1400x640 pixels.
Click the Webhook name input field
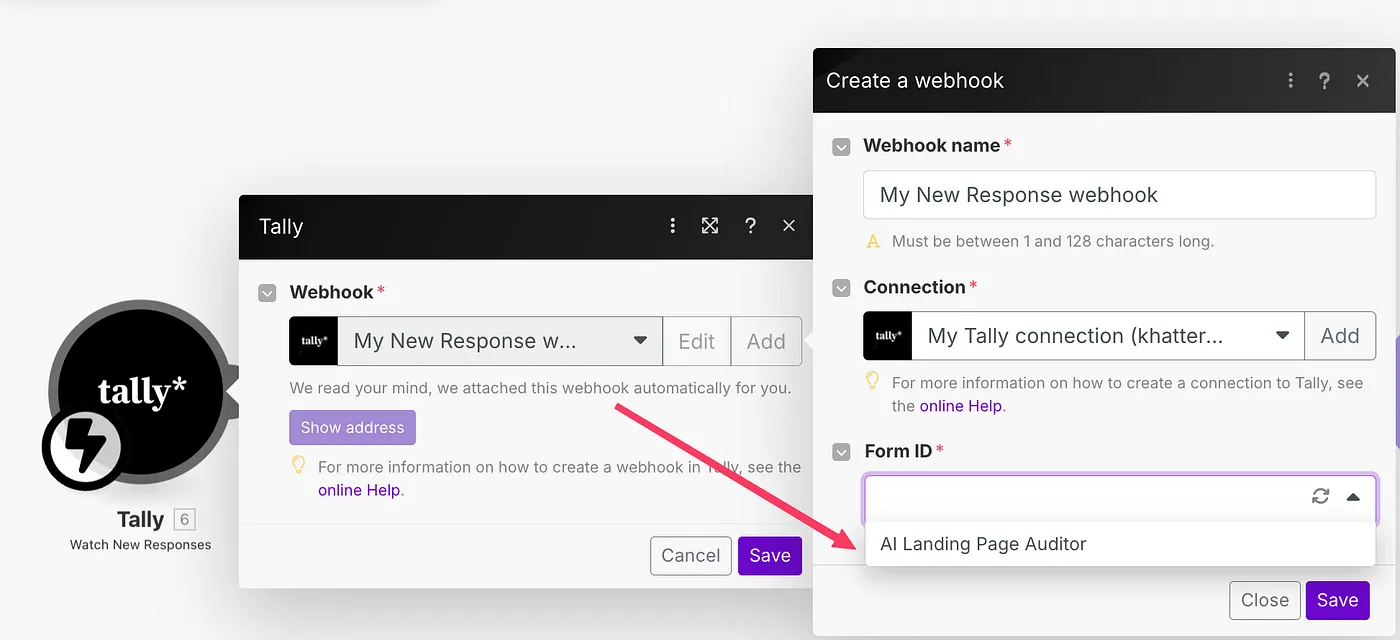1119,195
